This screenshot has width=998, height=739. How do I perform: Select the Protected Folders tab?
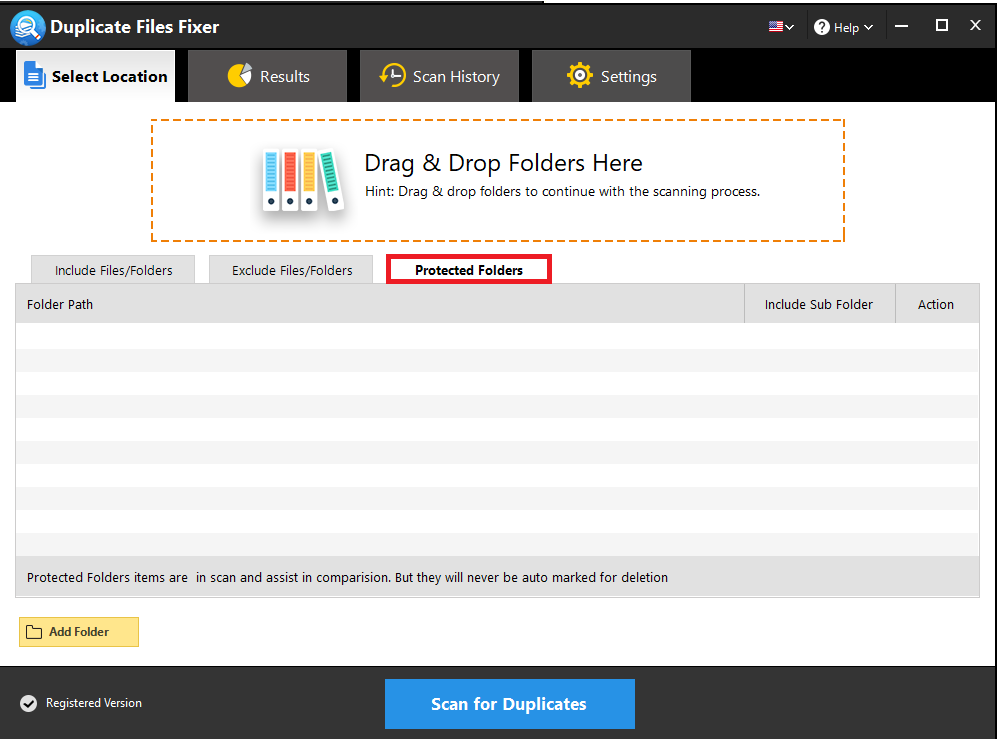[469, 270]
